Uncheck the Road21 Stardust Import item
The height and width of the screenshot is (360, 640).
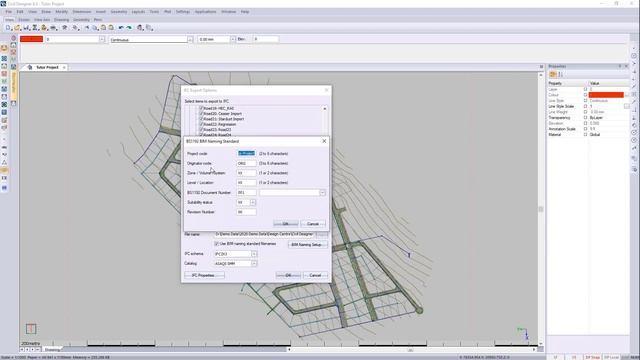click(201, 119)
